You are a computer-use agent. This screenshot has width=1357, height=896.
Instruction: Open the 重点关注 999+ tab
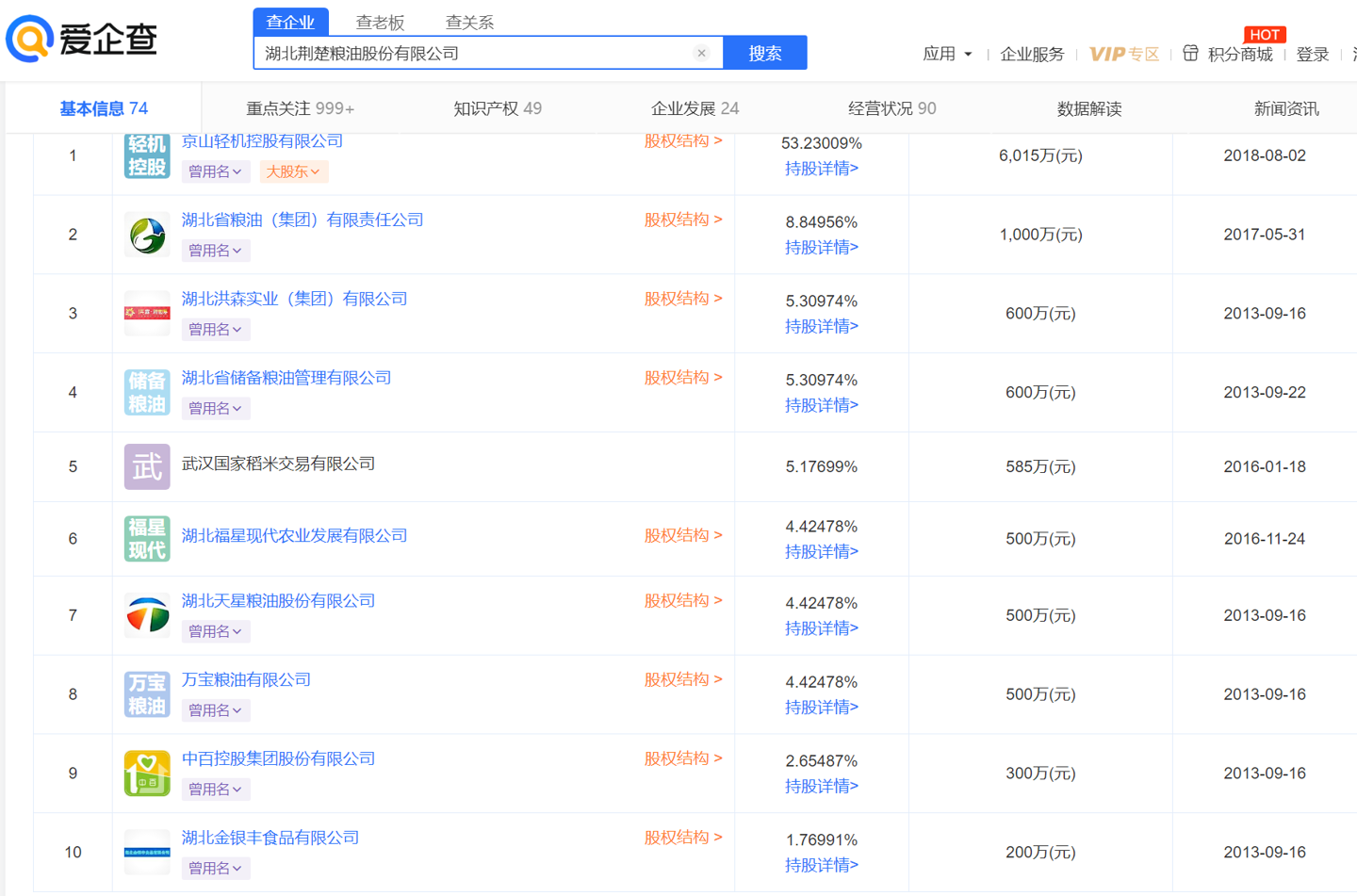pos(300,108)
